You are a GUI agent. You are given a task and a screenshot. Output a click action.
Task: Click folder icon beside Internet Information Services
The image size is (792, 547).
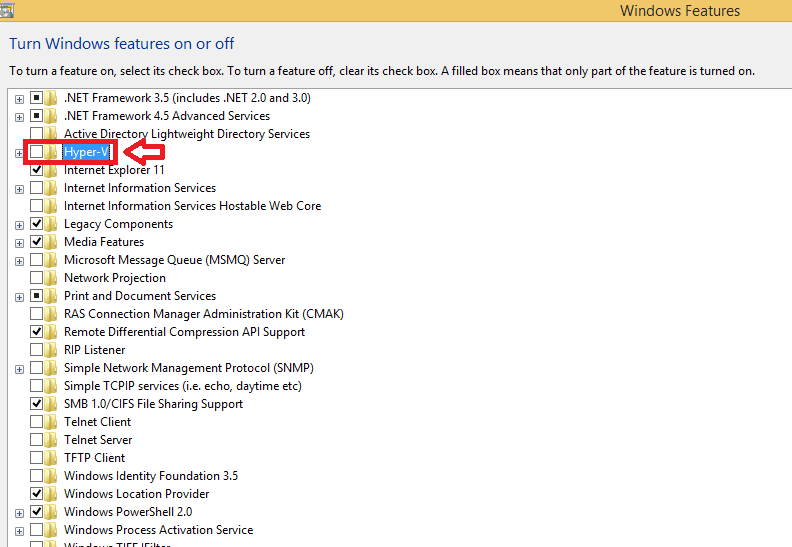coord(51,188)
